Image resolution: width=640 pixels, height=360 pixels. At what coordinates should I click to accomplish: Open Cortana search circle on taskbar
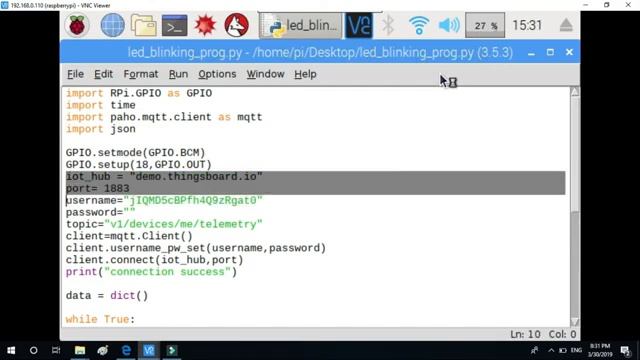click(33, 350)
